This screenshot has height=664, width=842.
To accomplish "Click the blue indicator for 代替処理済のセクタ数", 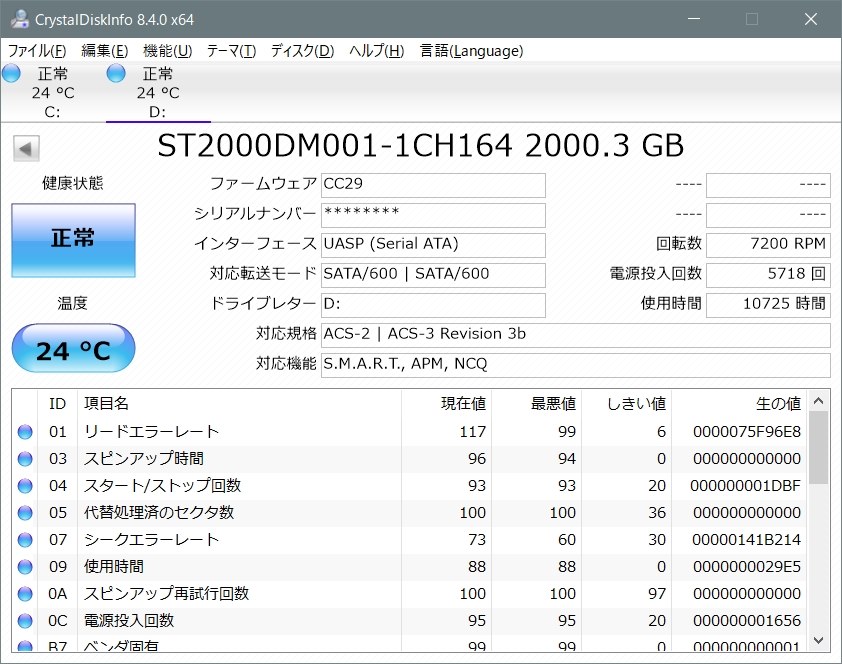I will [x=24, y=512].
